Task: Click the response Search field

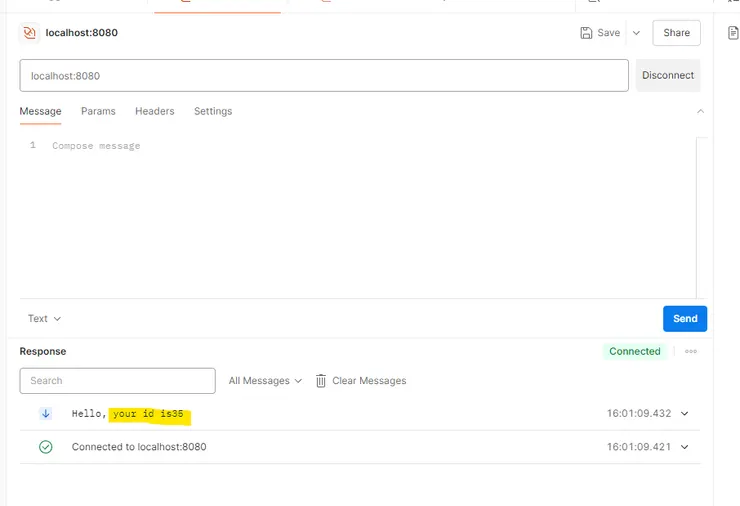Action: pos(118,380)
